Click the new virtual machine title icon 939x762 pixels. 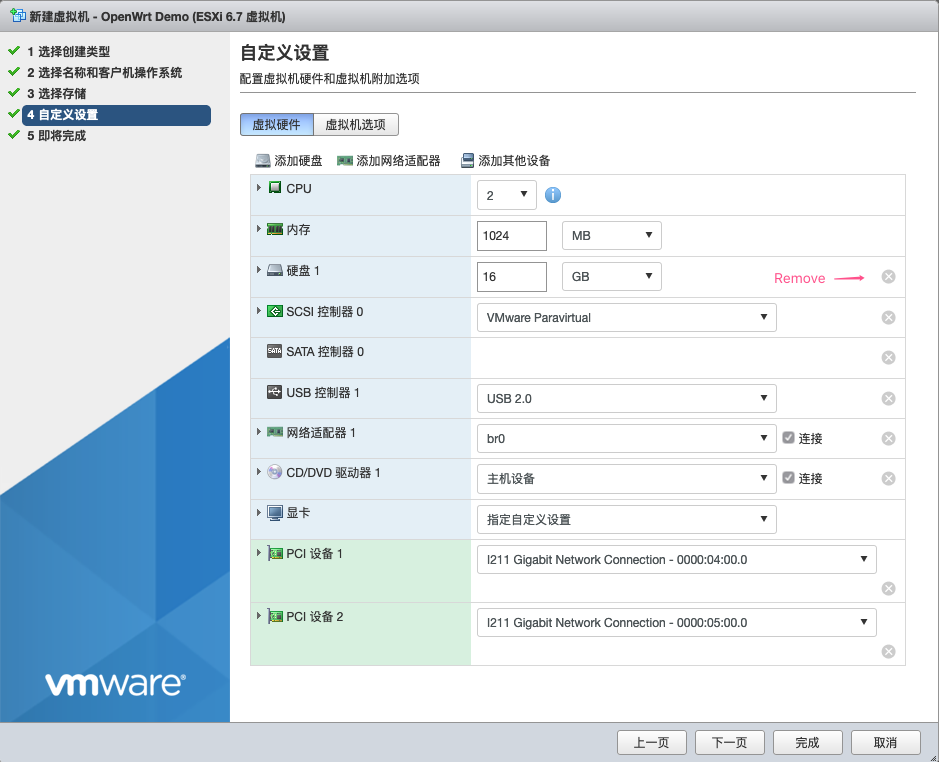click(18, 16)
